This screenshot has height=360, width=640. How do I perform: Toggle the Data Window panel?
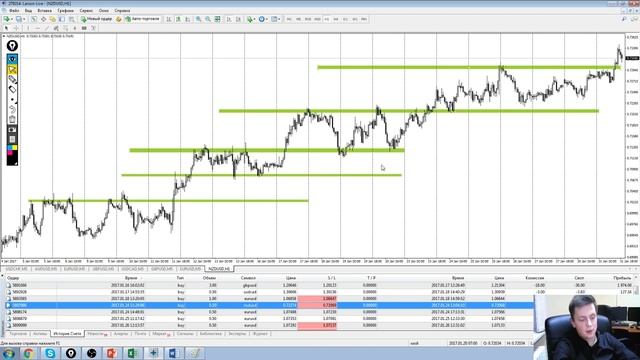43,19
